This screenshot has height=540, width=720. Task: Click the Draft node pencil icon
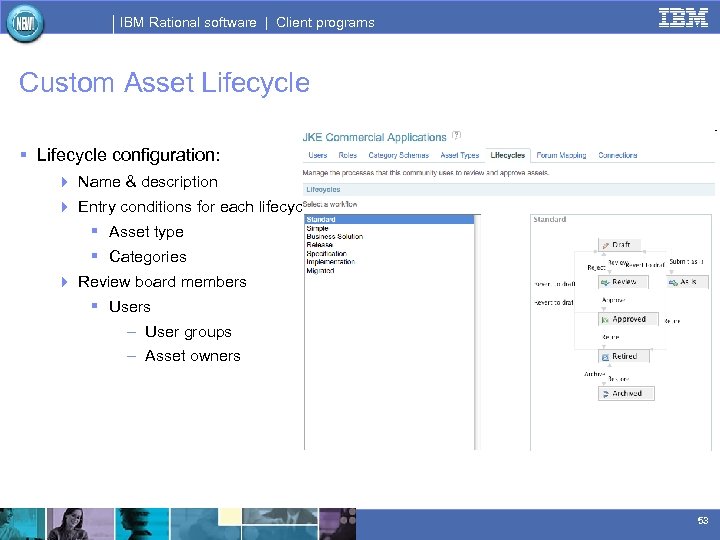click(606, 245)
